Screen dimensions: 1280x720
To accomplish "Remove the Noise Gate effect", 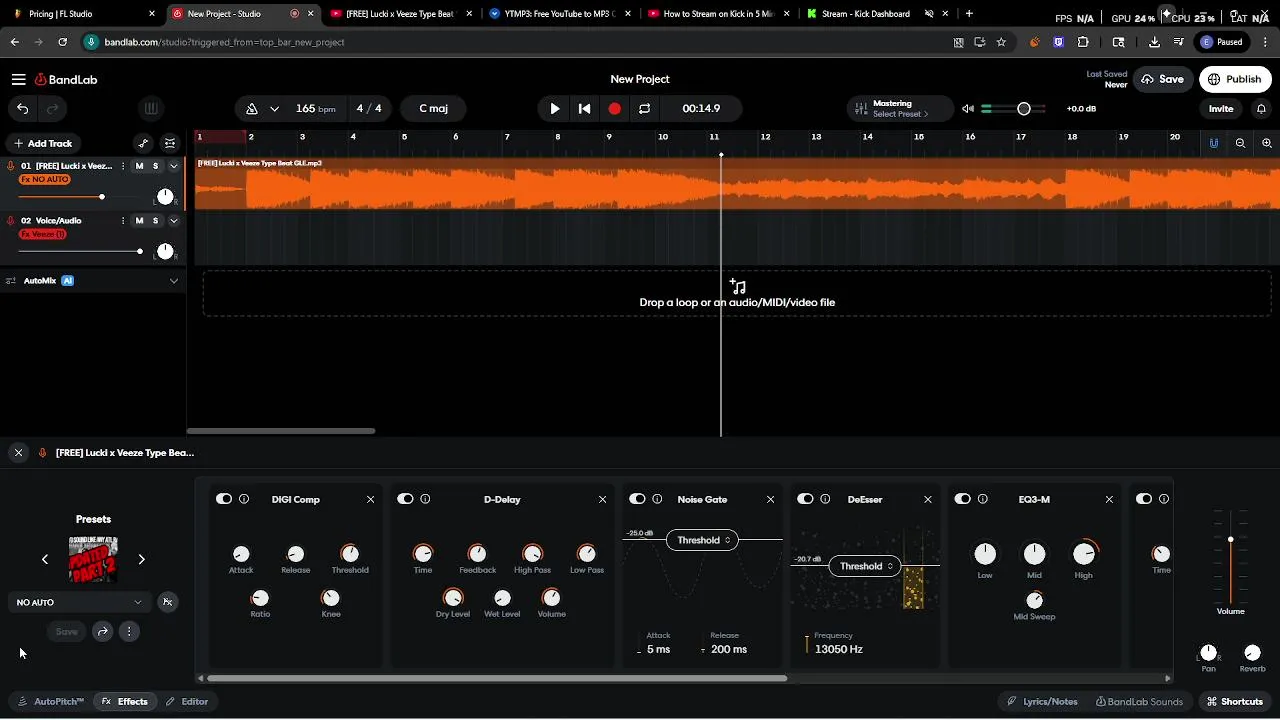I will point(770,499).
